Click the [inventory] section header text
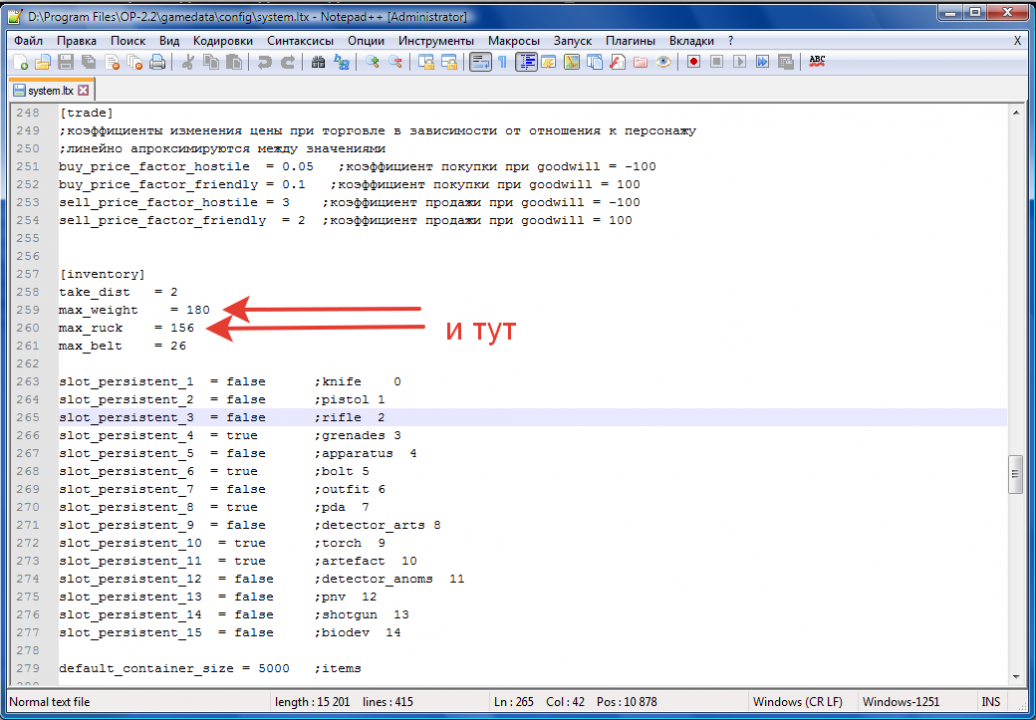This screenshot has height=720, width=1036. coord(102,274)
